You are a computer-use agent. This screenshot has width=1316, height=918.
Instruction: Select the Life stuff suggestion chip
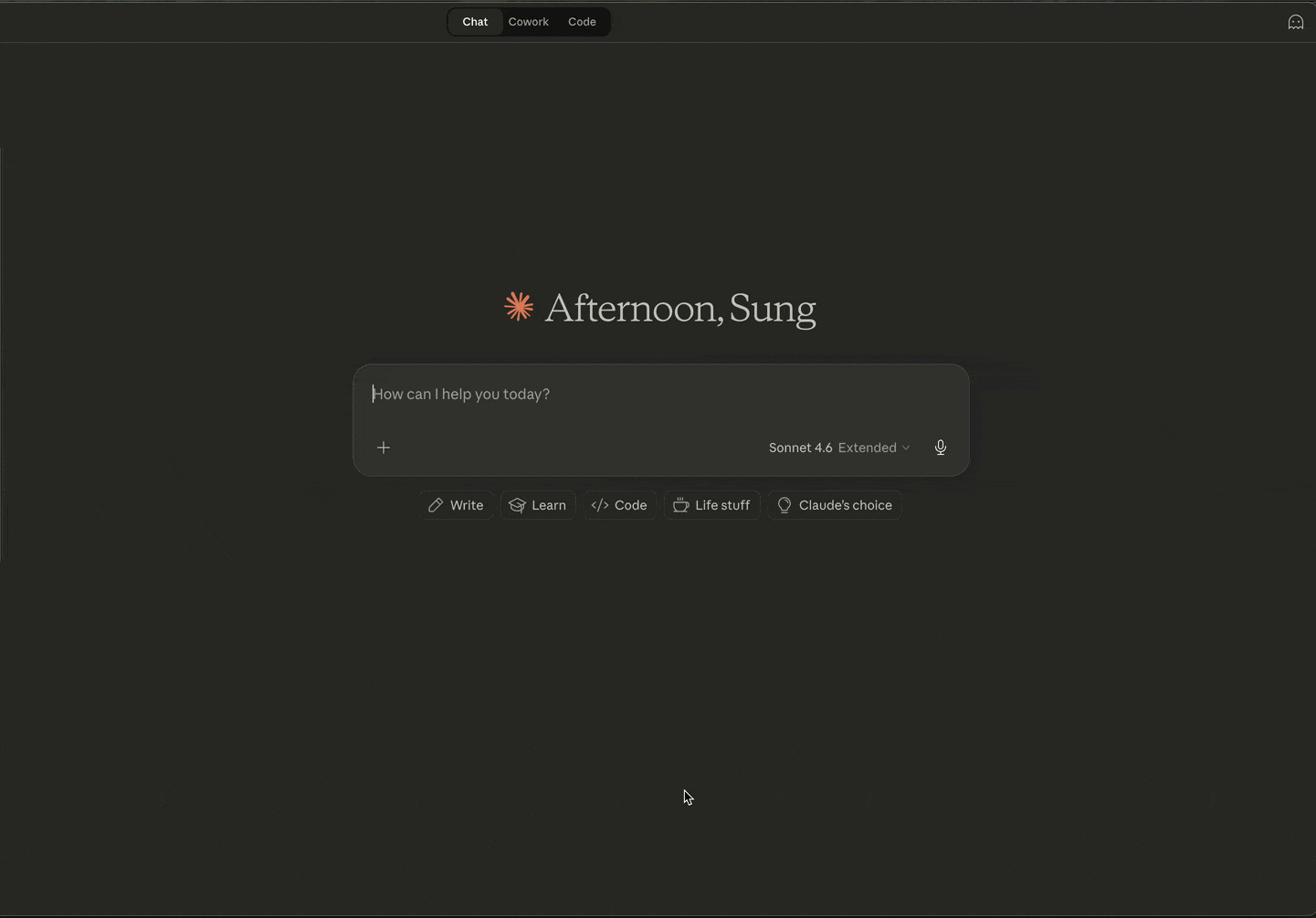coord(712,505)
